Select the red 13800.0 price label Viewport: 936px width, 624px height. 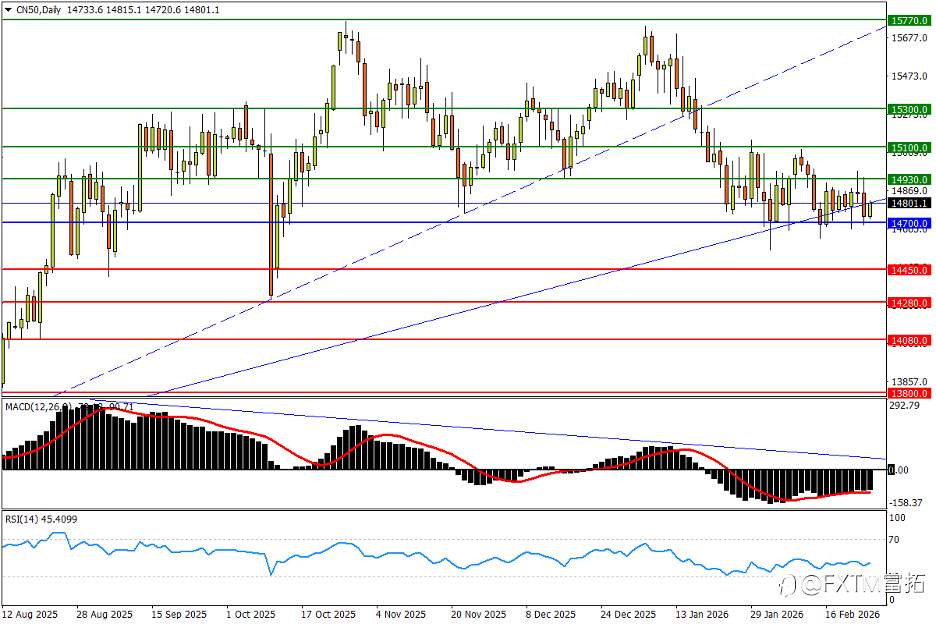click(x=910, y=393)
